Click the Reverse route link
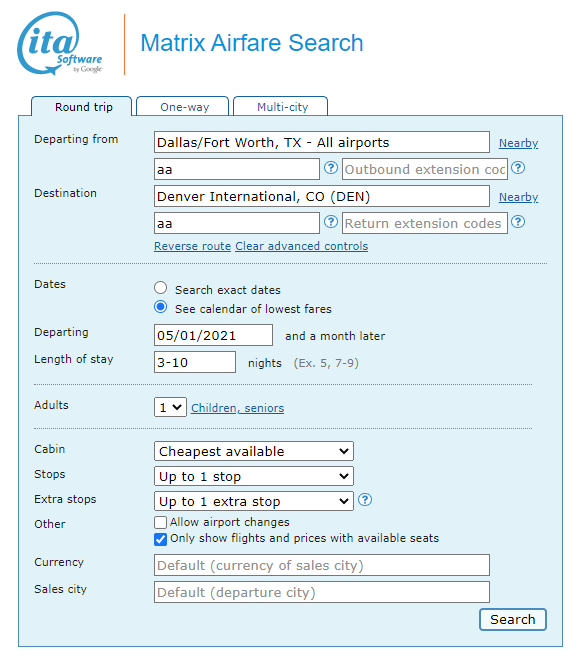This screenshot has height=662, width=578. click(x=192, y=246)
